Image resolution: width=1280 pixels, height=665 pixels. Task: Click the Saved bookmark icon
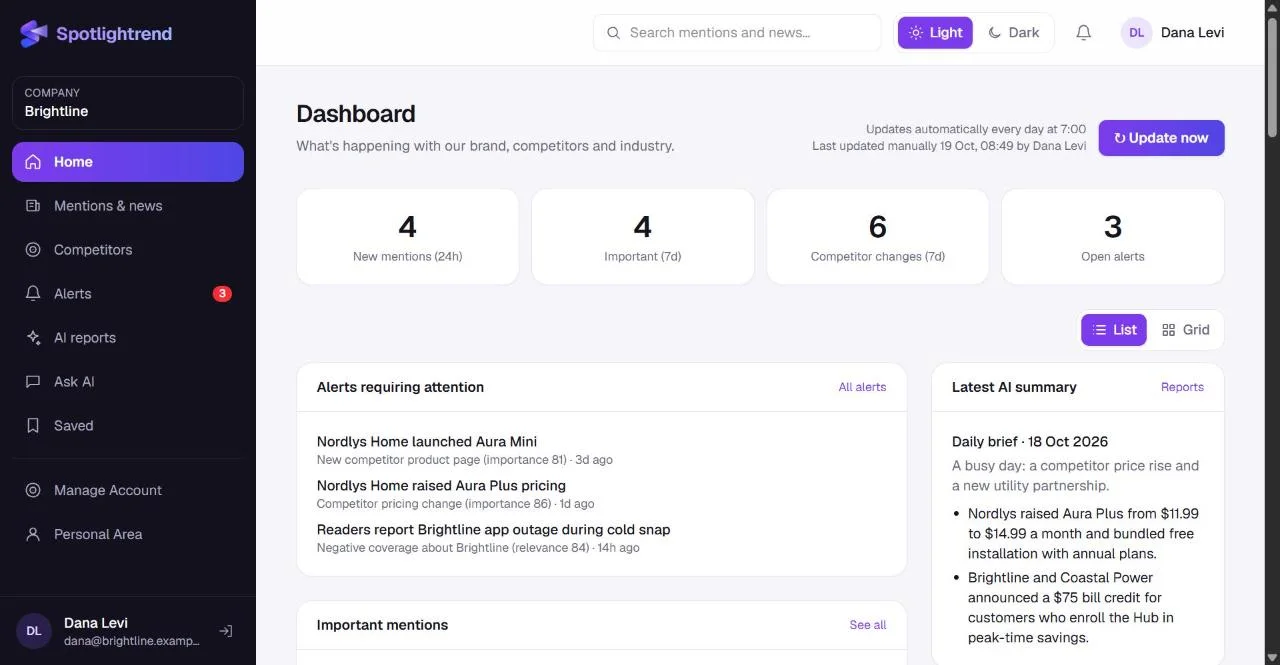33,426
